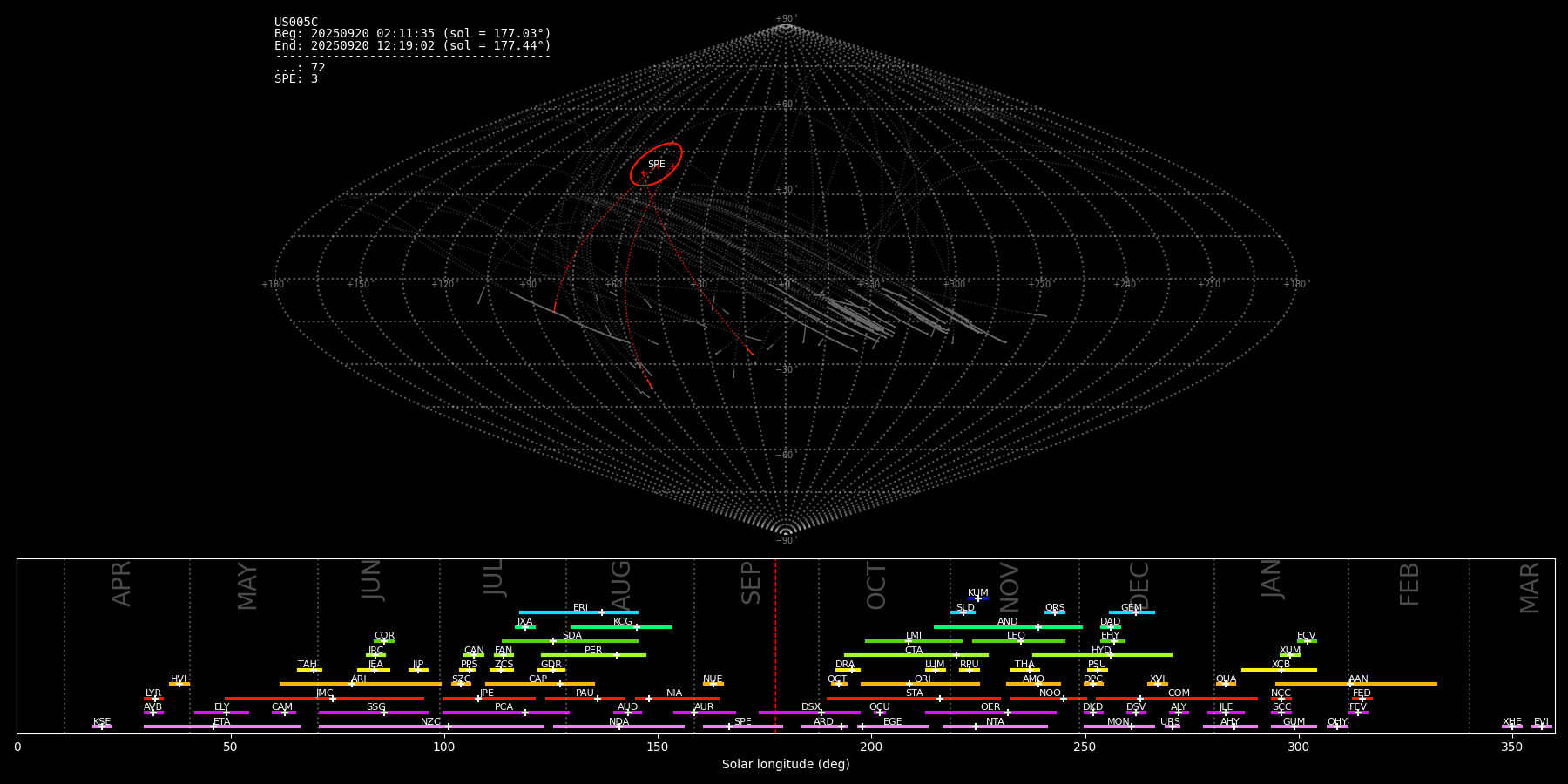Select the HYD shower label
Viewport: 1568px width, 784px height.
[1102, 651]
